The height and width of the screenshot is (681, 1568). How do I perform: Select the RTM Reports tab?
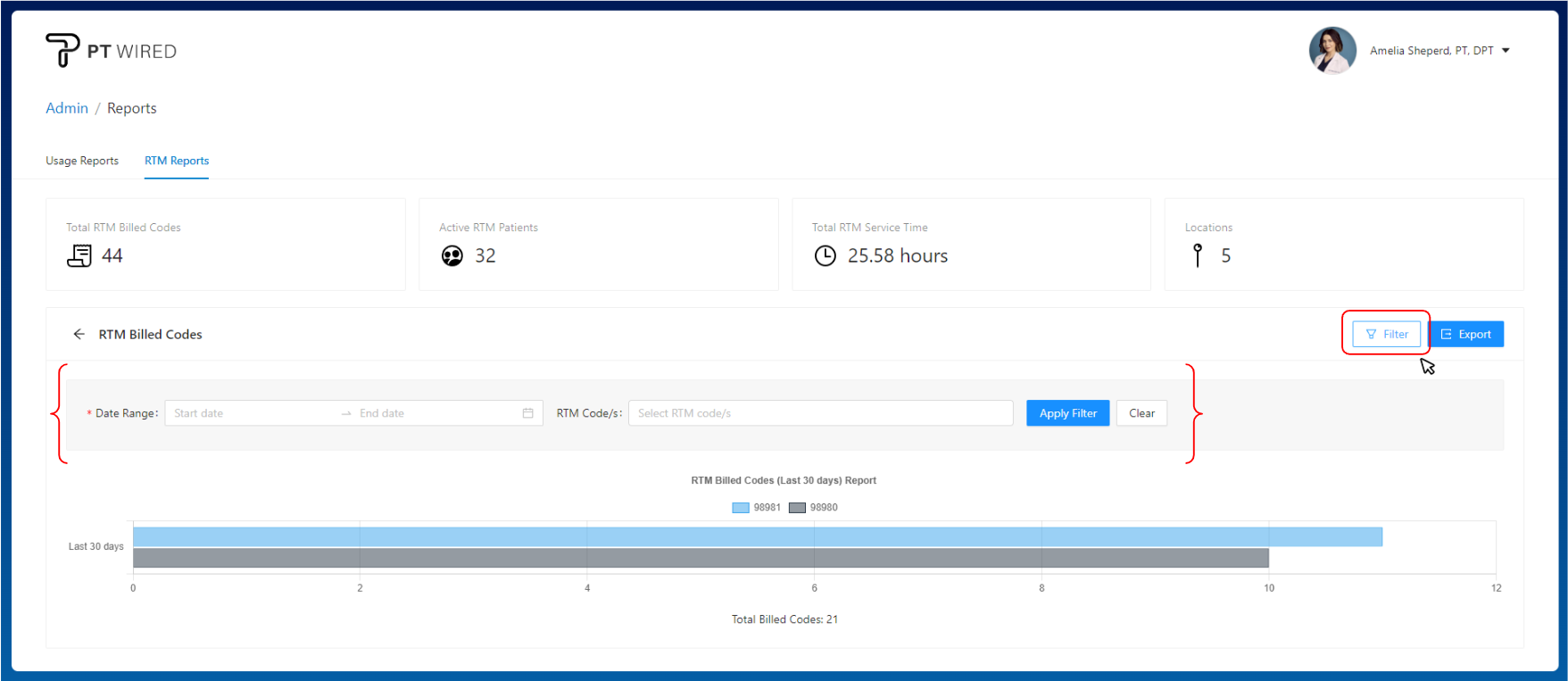(x=177, y=161)
